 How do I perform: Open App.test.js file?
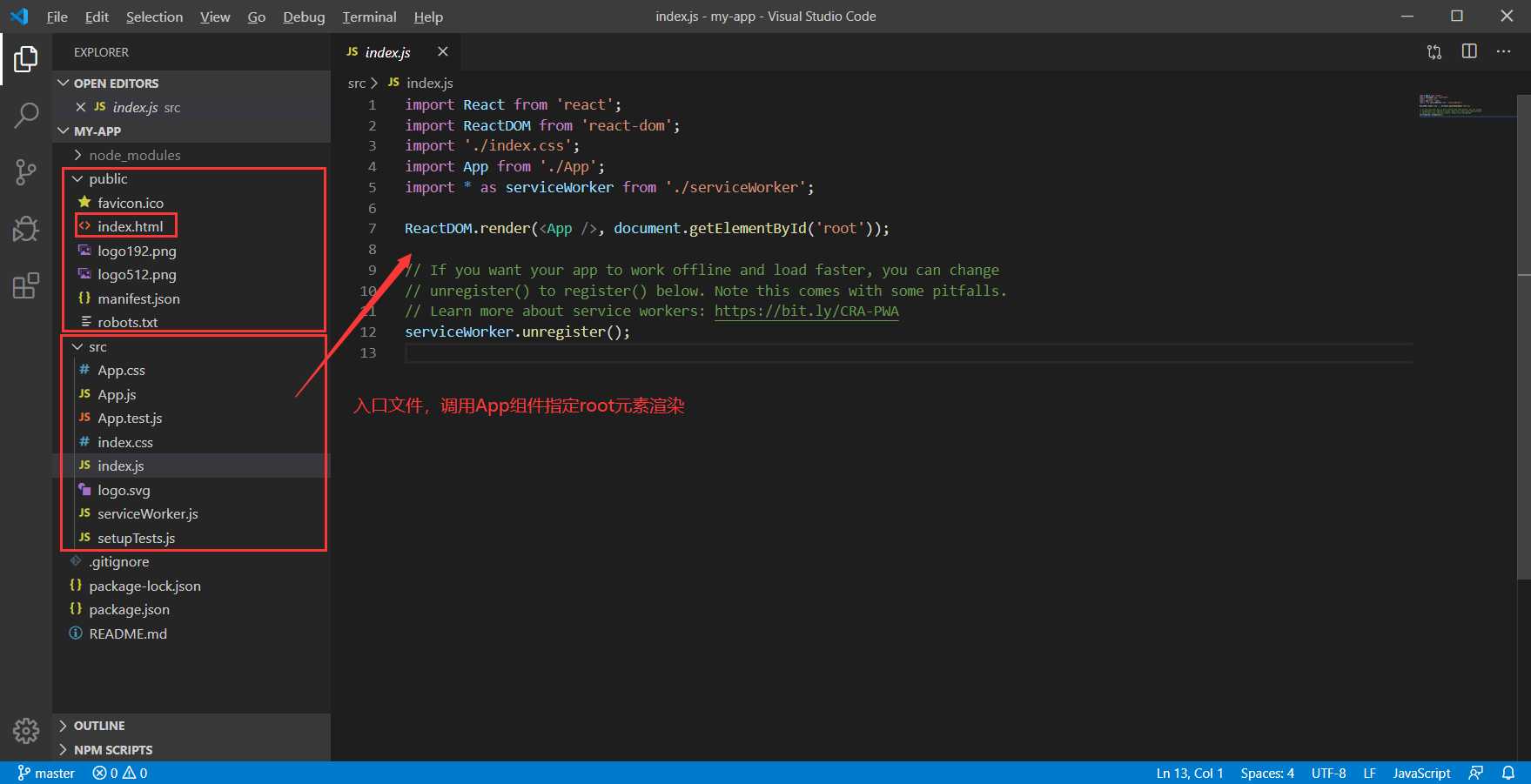(x=191, y=419)
